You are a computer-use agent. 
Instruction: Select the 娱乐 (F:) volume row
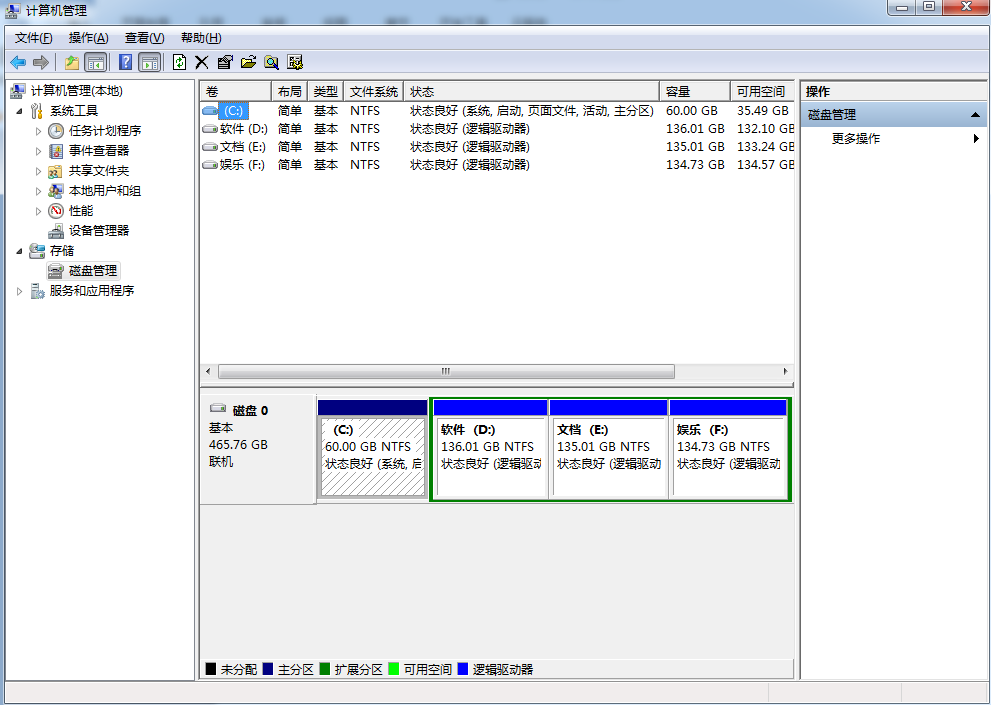click(x=497, y=164)
